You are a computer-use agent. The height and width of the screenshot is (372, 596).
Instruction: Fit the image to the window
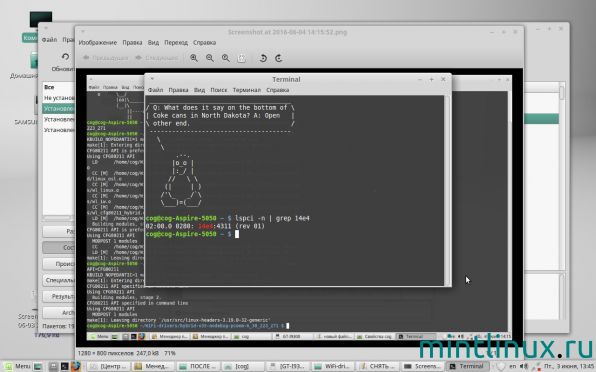click(241, 58)
